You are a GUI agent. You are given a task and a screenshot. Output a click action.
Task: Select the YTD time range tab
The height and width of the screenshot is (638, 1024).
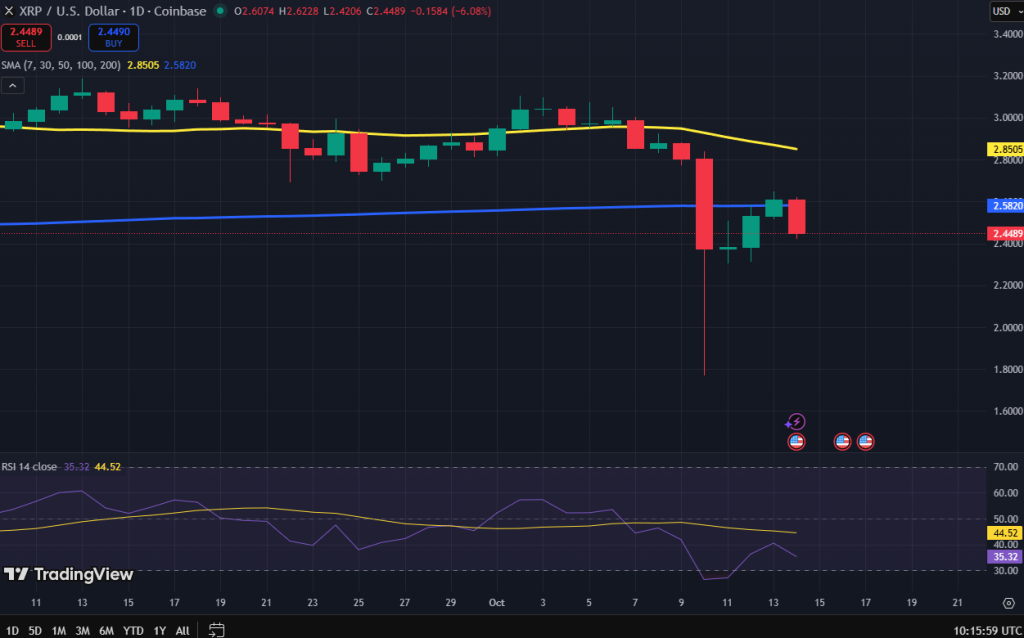[132, 631]
